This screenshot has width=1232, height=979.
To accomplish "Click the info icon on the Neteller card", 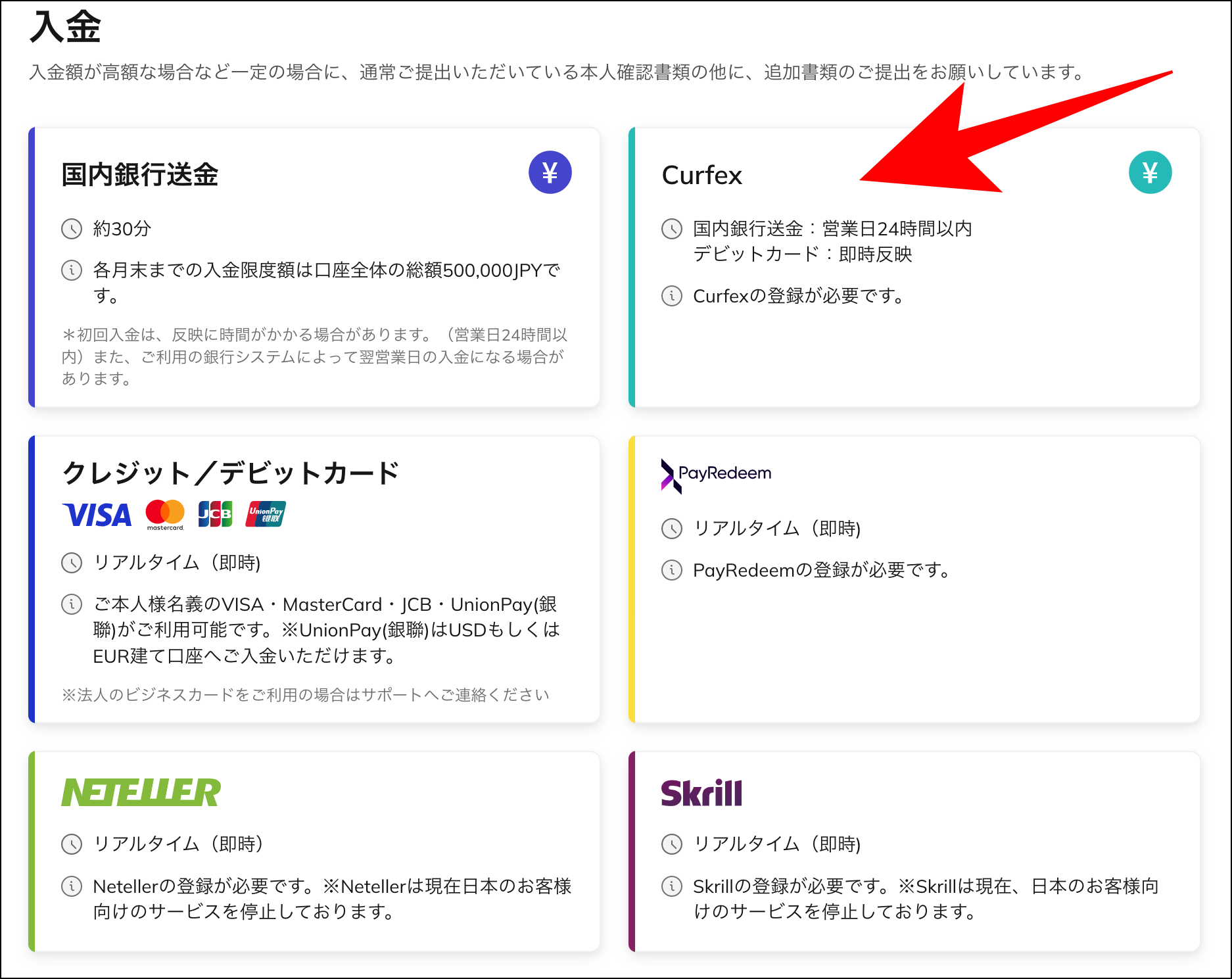I will pyautogui.click(x=72, y=886).
